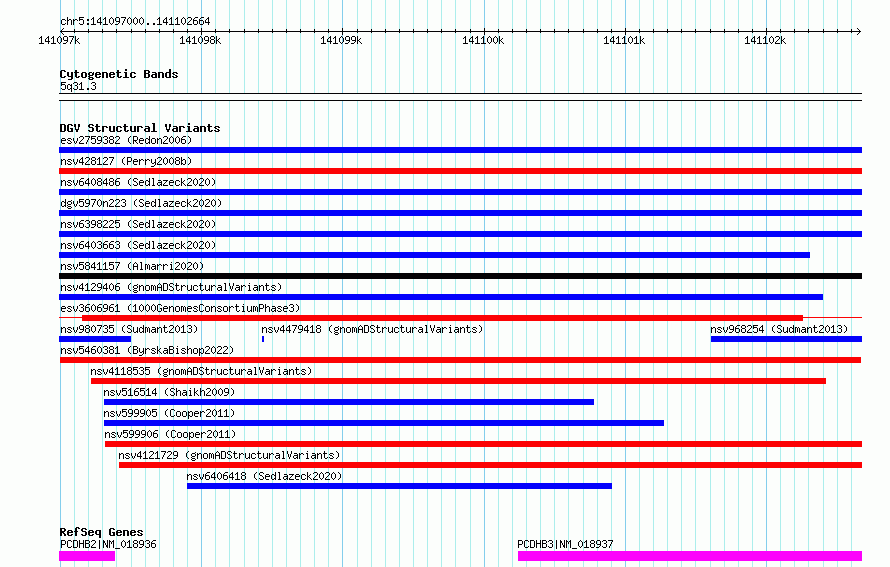Click the blue bar under nsv968254
This screenshot has height=567, width=890.
click(786, 339)
